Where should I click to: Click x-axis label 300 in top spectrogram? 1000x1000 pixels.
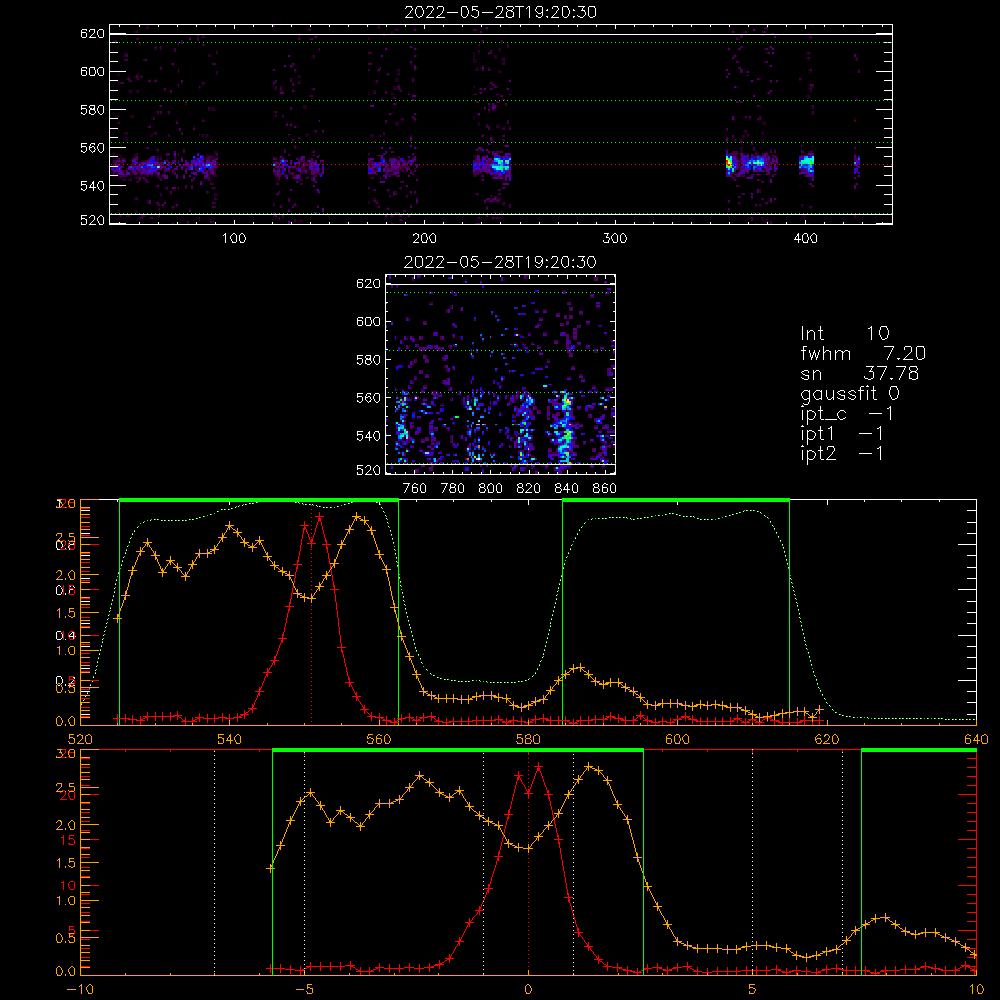615,239
